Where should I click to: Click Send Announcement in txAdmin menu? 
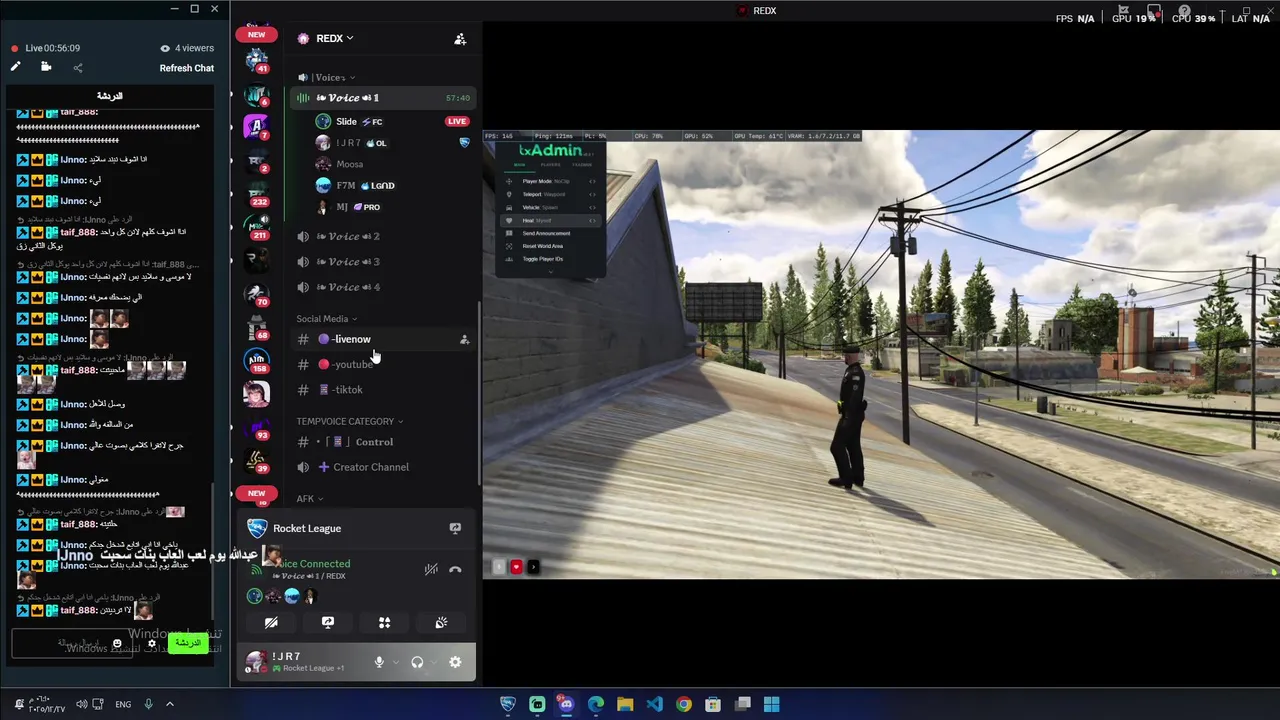click(546, 233)
